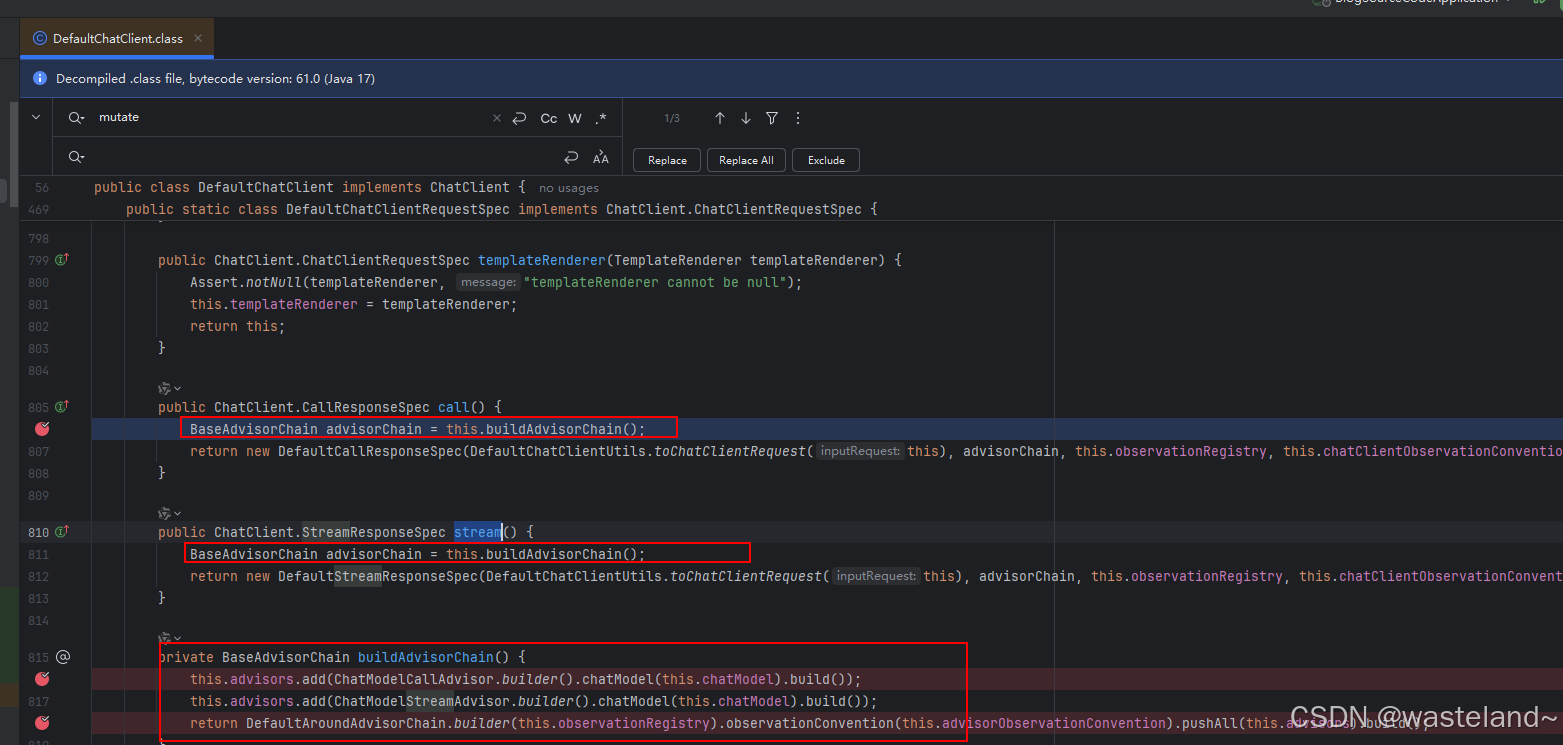Click 'ChatModelStreamAdvisor' on line 817
Viewport: 1563px width, 745px height.
422,701
